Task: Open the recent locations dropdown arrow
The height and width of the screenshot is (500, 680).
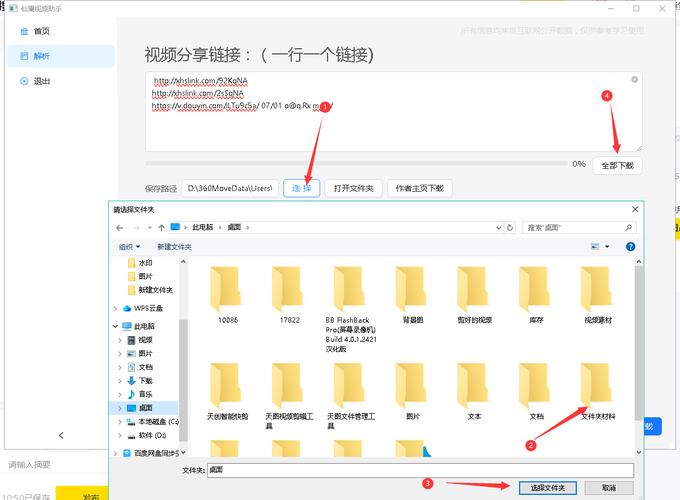Action: (150, 228)
